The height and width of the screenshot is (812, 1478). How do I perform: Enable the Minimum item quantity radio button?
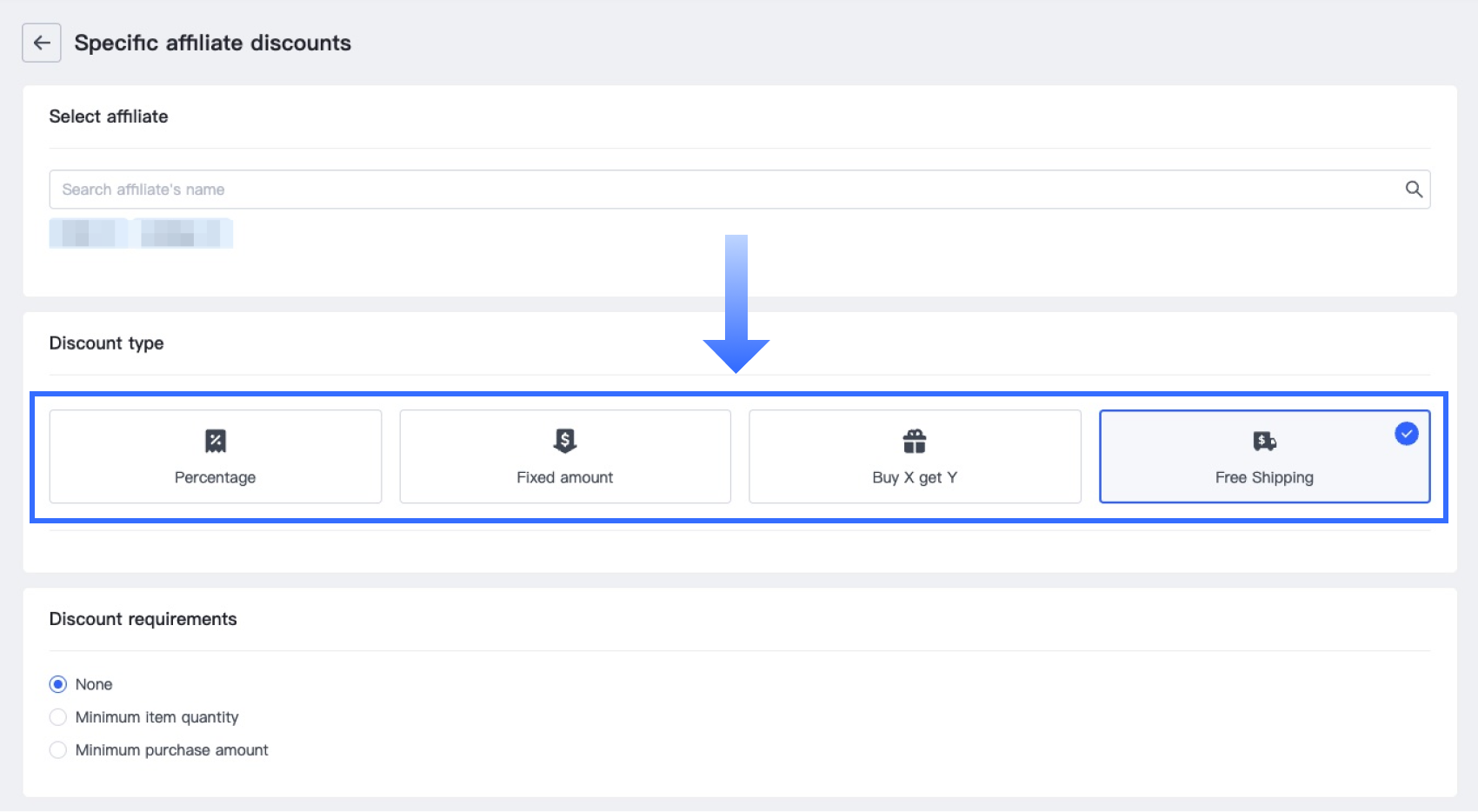[x=58, y=717]
